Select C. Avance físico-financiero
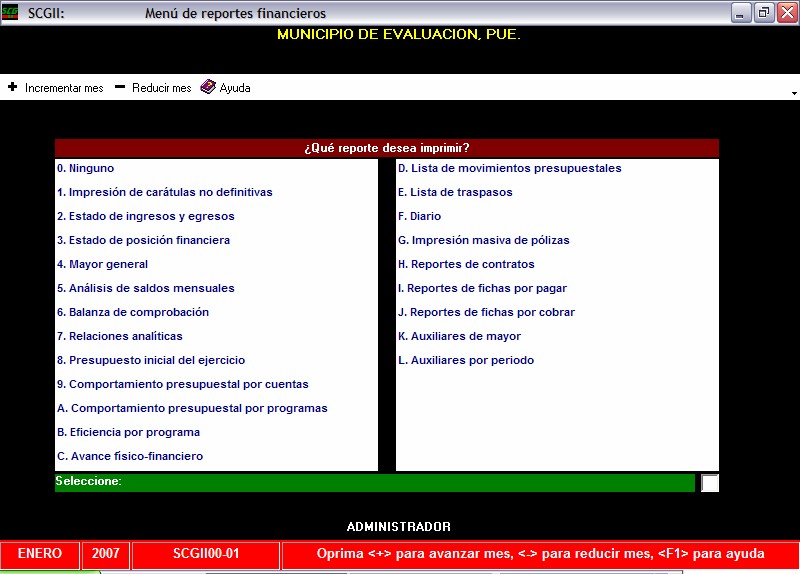 130,456
